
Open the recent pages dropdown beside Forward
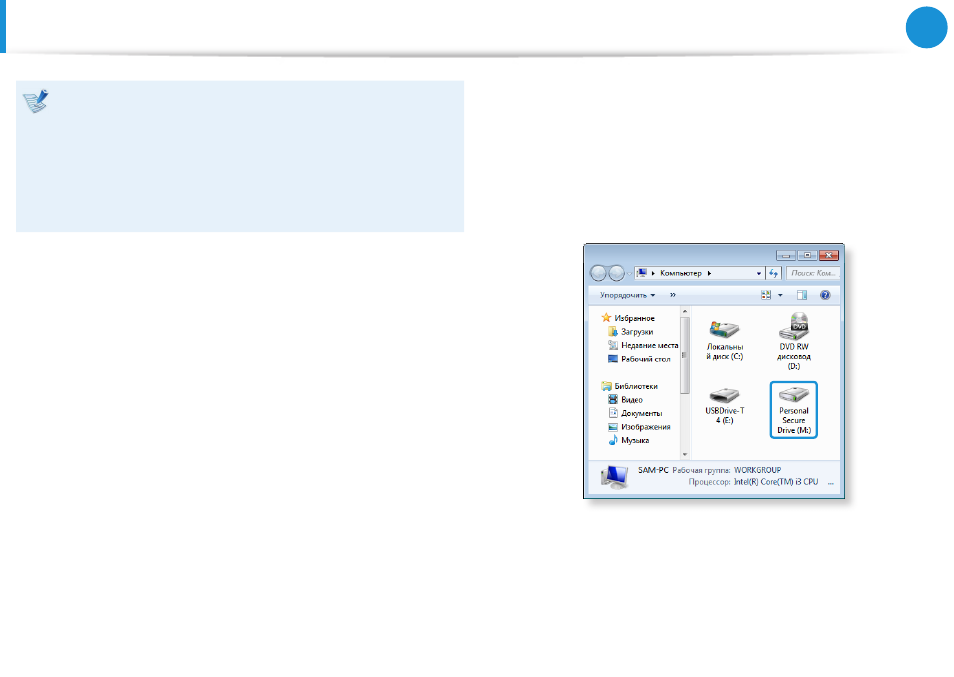tap(629, 274)
